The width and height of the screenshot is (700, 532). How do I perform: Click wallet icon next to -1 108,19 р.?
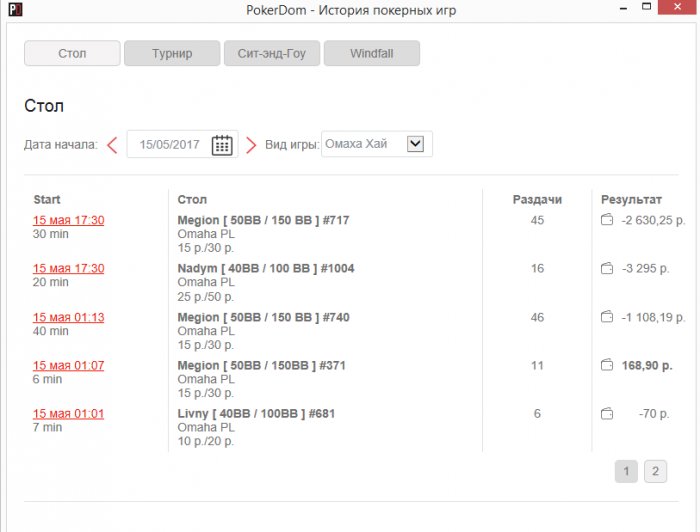tap(607, 317)
